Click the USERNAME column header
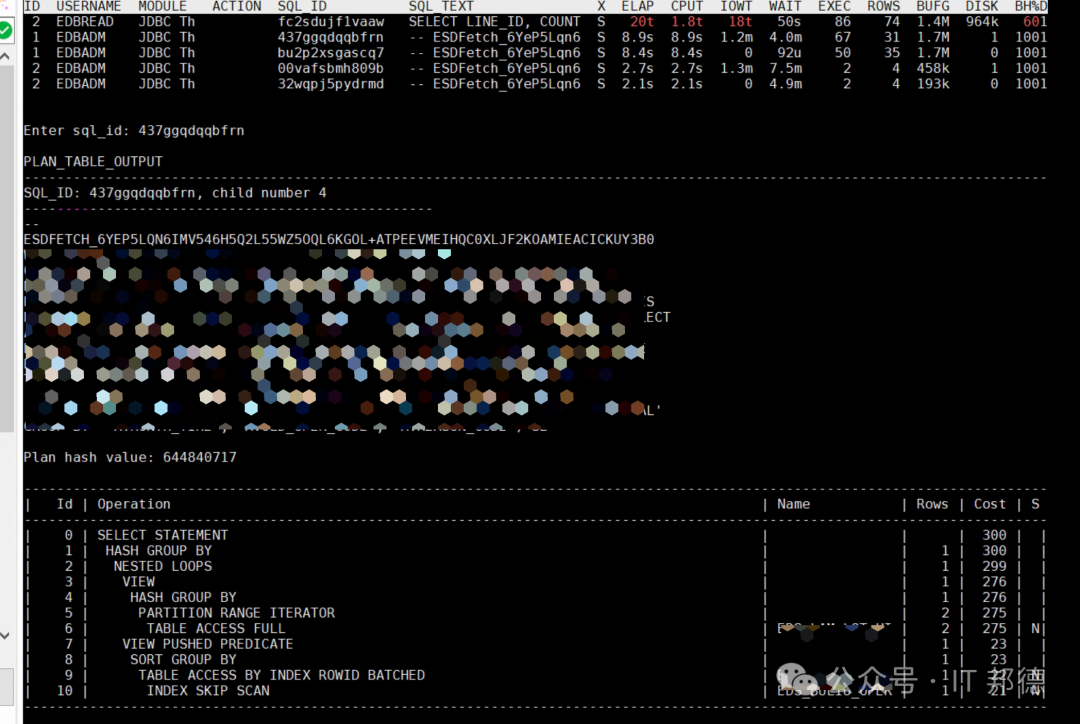 pos(88,6)
